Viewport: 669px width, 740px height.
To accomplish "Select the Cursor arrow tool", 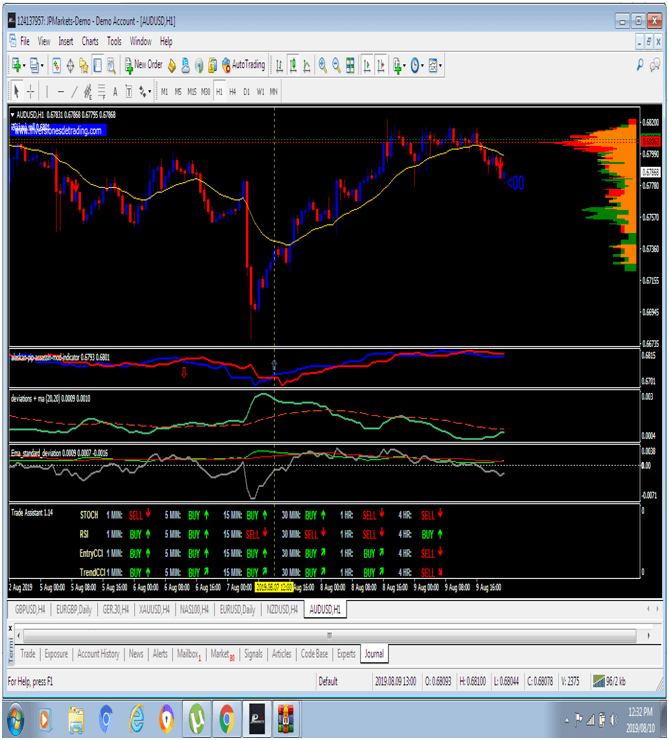I will click(x=16, y=91).
